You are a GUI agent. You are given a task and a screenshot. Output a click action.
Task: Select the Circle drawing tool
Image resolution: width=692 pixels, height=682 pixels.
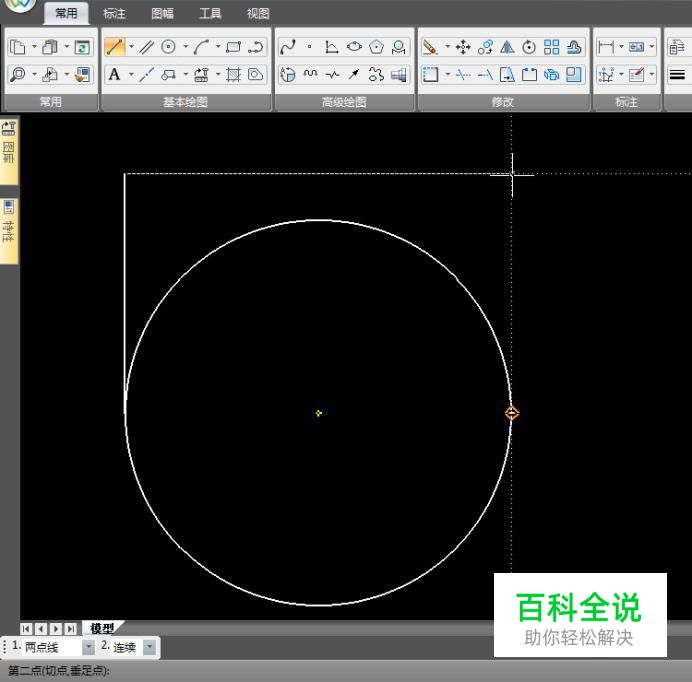coord(169,47)
